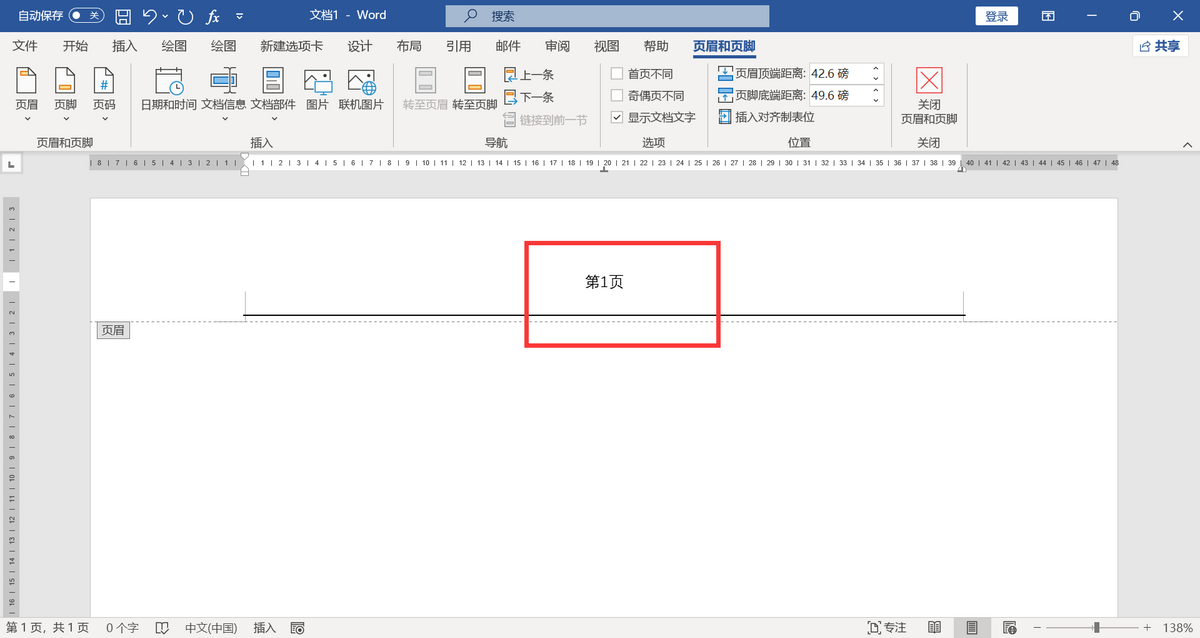This screenshot has width=1200, height=638.
Task: Open ribbon display options icon
Action: click(x=1048, y=16)
